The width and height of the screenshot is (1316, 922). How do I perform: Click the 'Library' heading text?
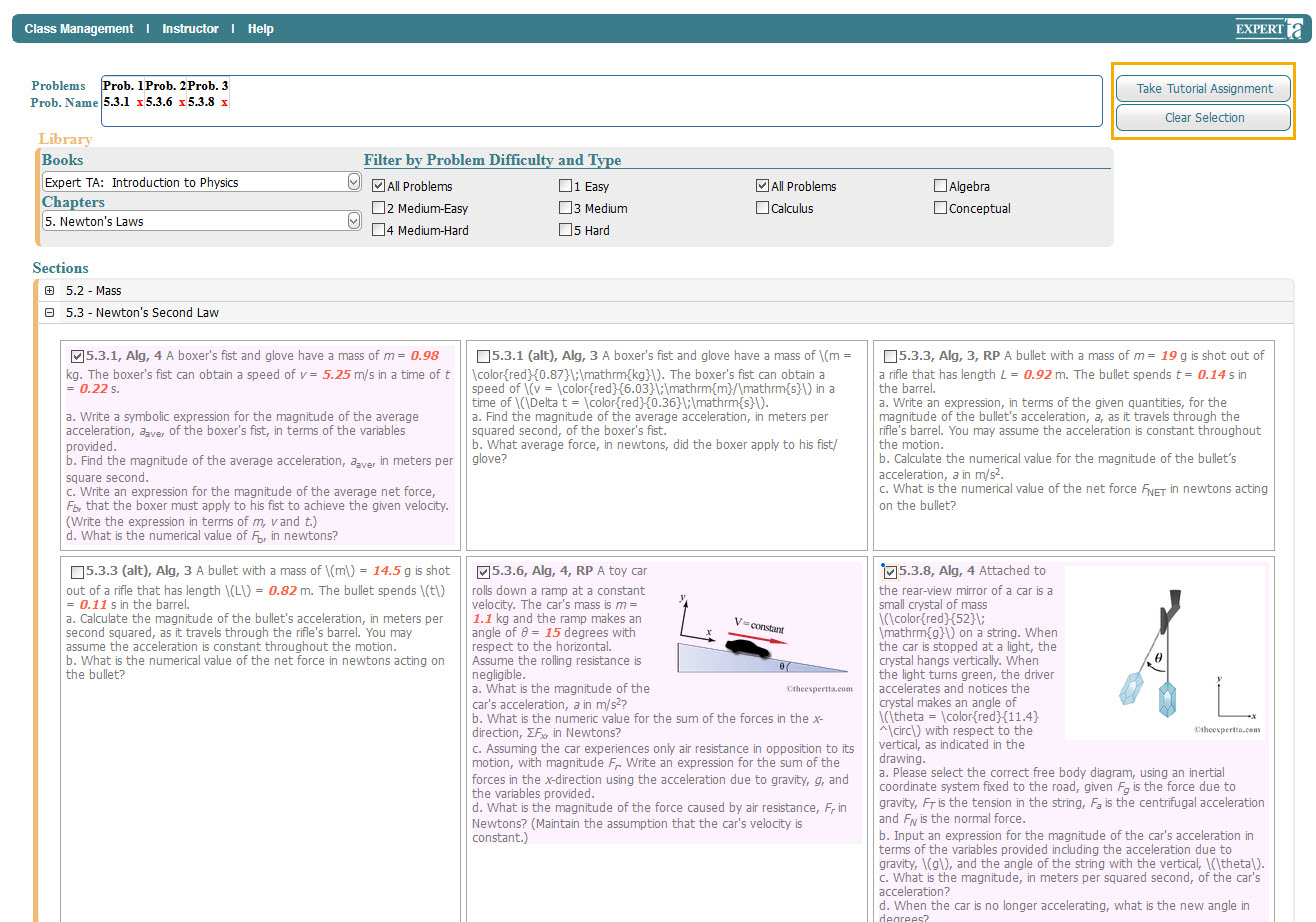click(x=65, y=139)
